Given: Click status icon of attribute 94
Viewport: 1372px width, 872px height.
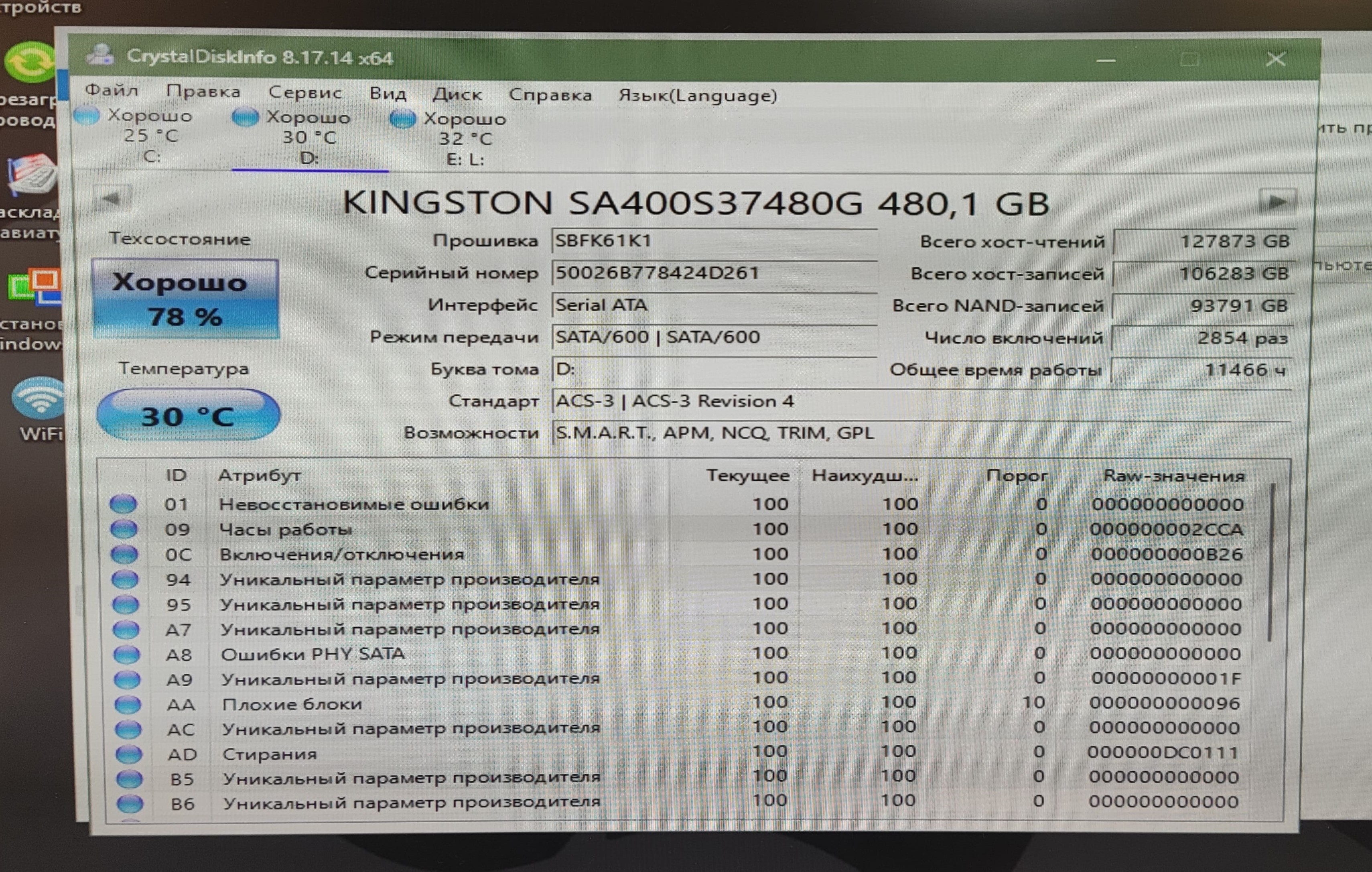Looking at the screenshot, I should coord(125,579).
